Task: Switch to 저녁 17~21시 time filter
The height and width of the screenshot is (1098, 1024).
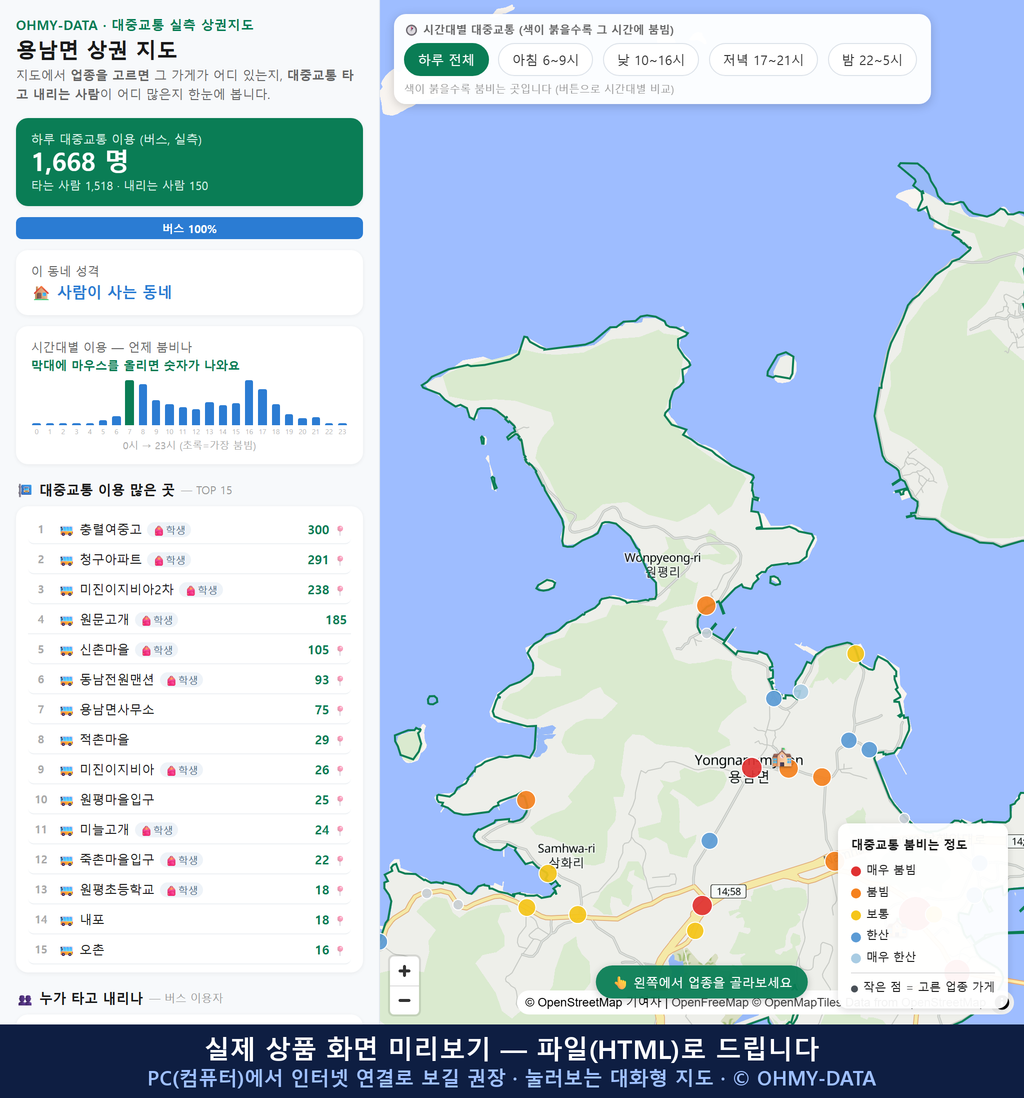Action: (x=763, y=60)
